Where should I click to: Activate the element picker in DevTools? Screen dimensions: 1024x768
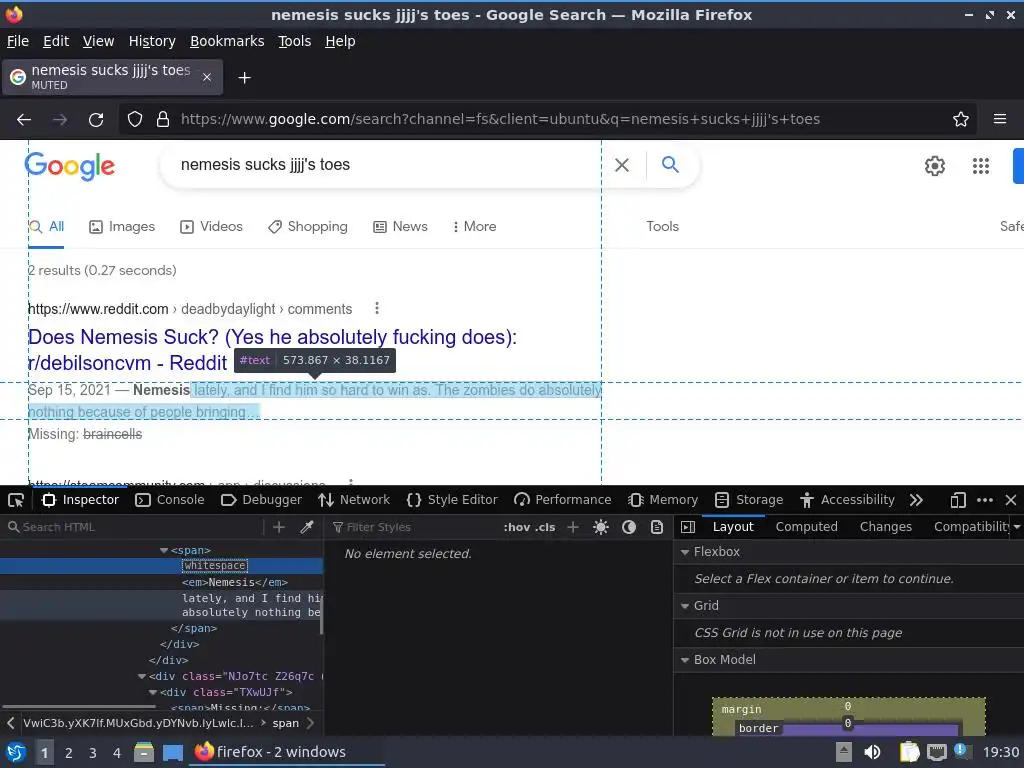[16, 500]
